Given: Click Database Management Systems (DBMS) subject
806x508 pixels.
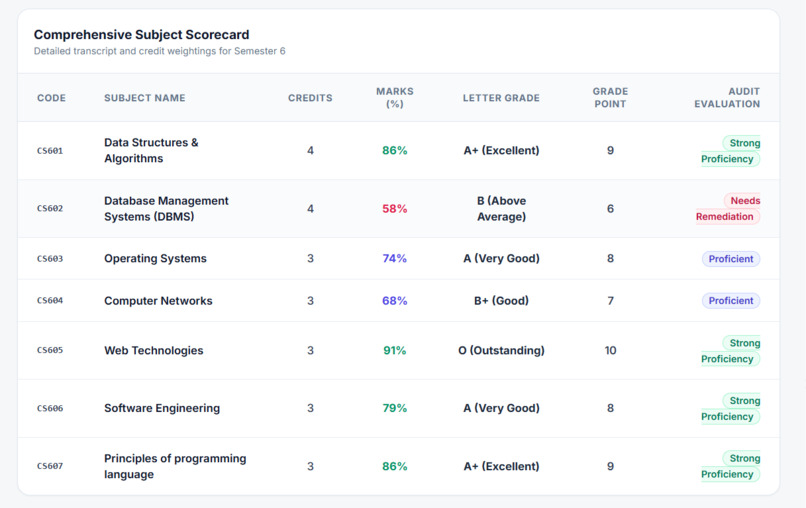Looking at the screenshot, I should (166, 208).
